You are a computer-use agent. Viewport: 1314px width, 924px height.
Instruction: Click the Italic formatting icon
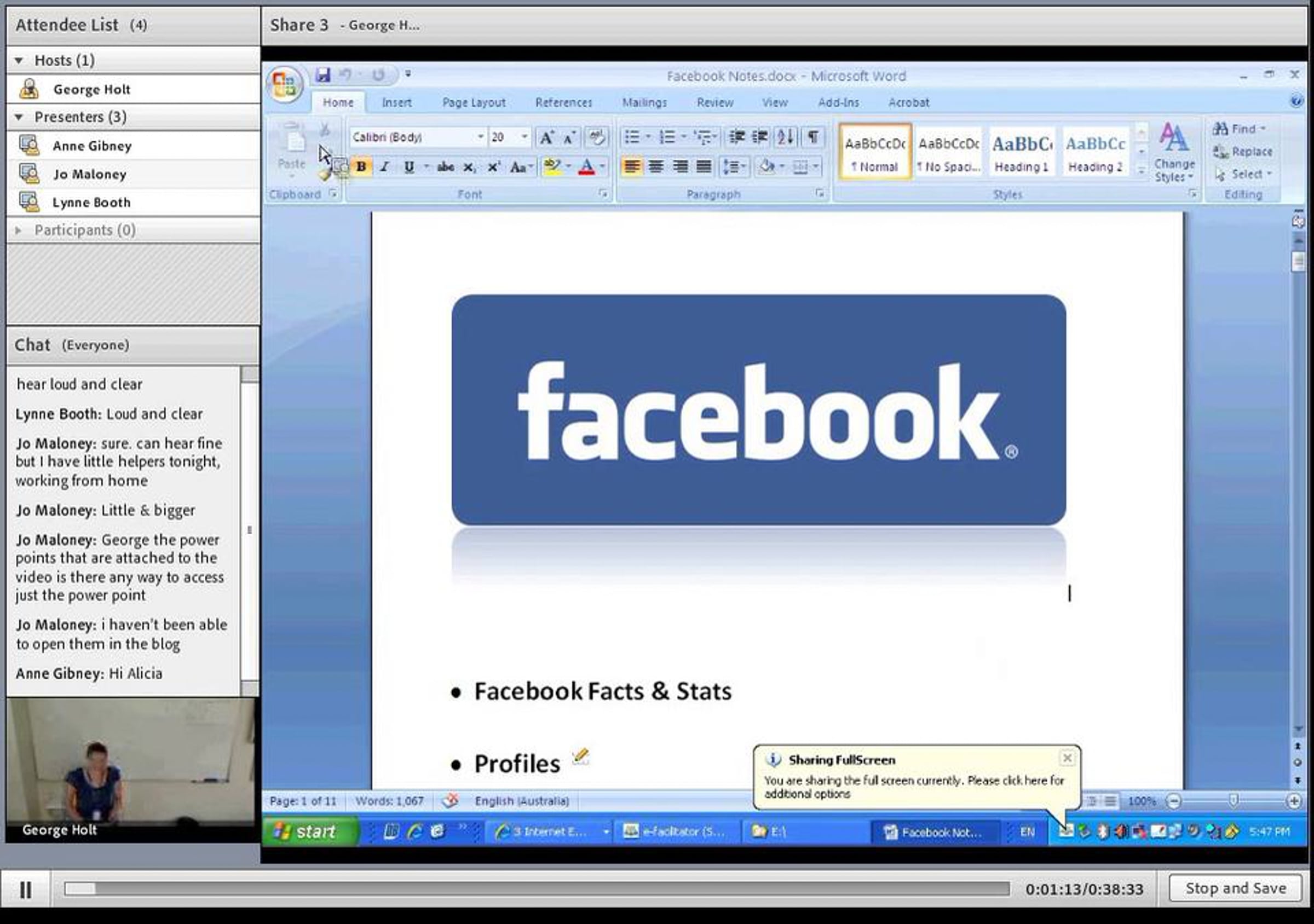(x=384, y=166)
